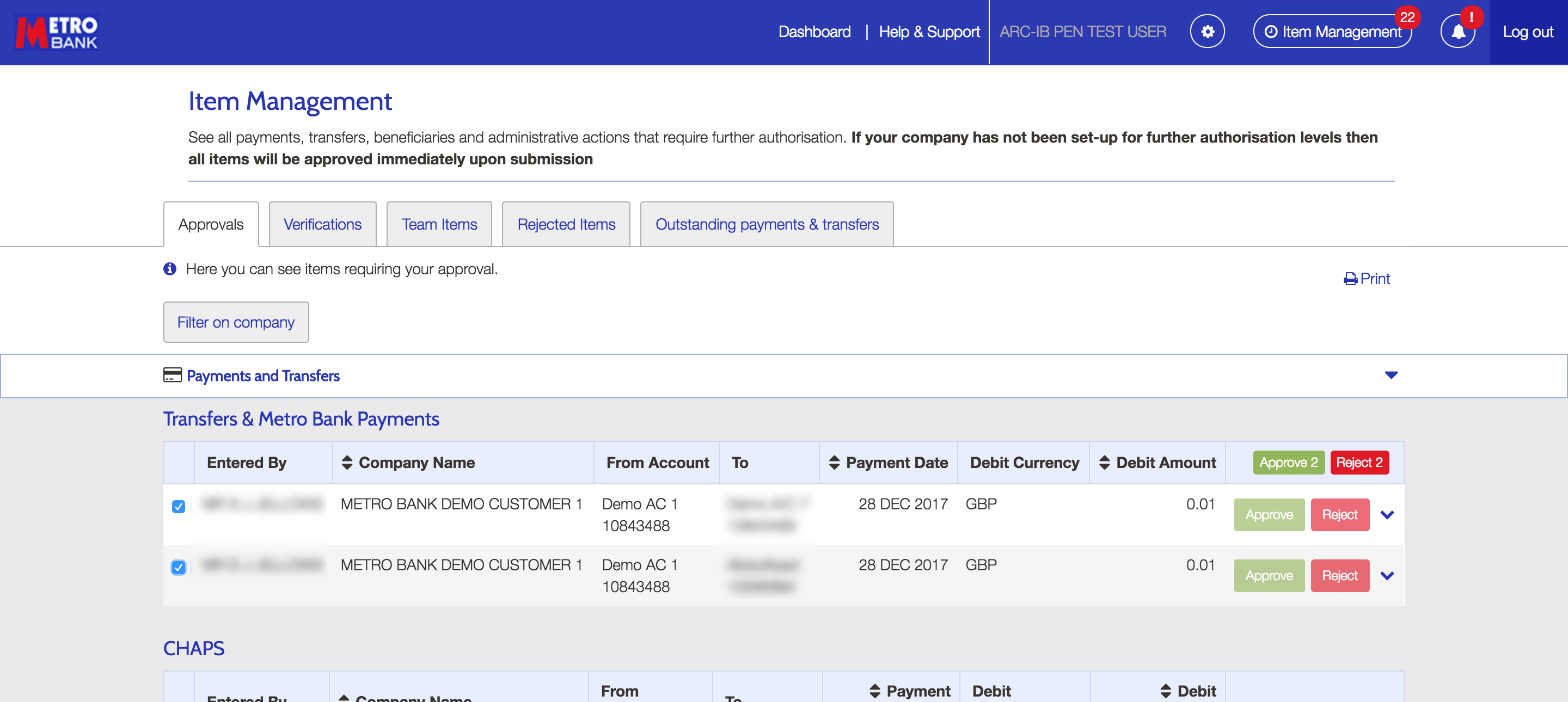Click the notification bell icon
This screenshot has height=702, width=1568.
click(1458, 32)
